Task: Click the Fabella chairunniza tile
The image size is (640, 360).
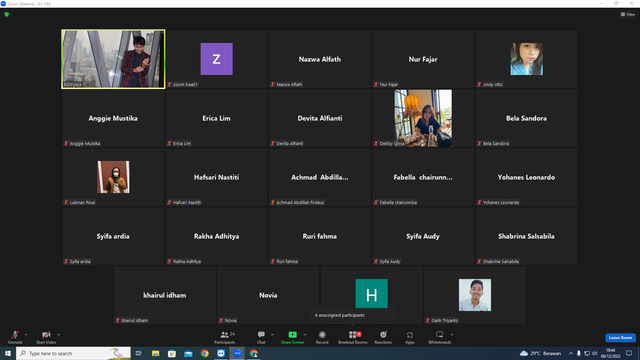Action: [x=423, y=177]
